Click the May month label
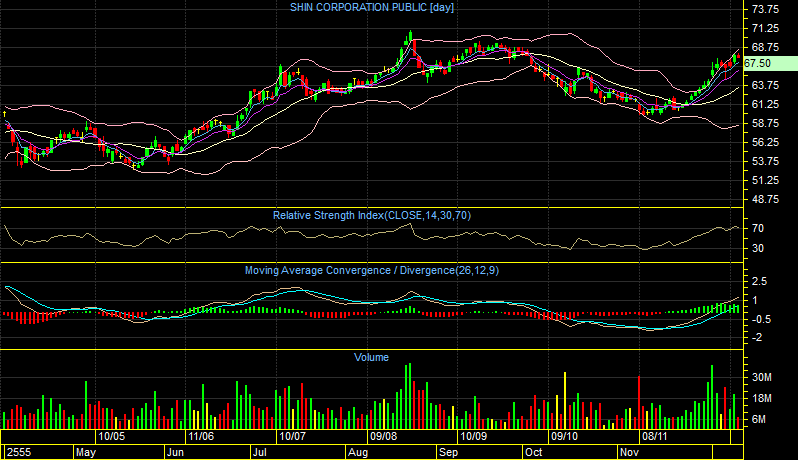This screenshot has height=460, width=798. click(86, 452)
